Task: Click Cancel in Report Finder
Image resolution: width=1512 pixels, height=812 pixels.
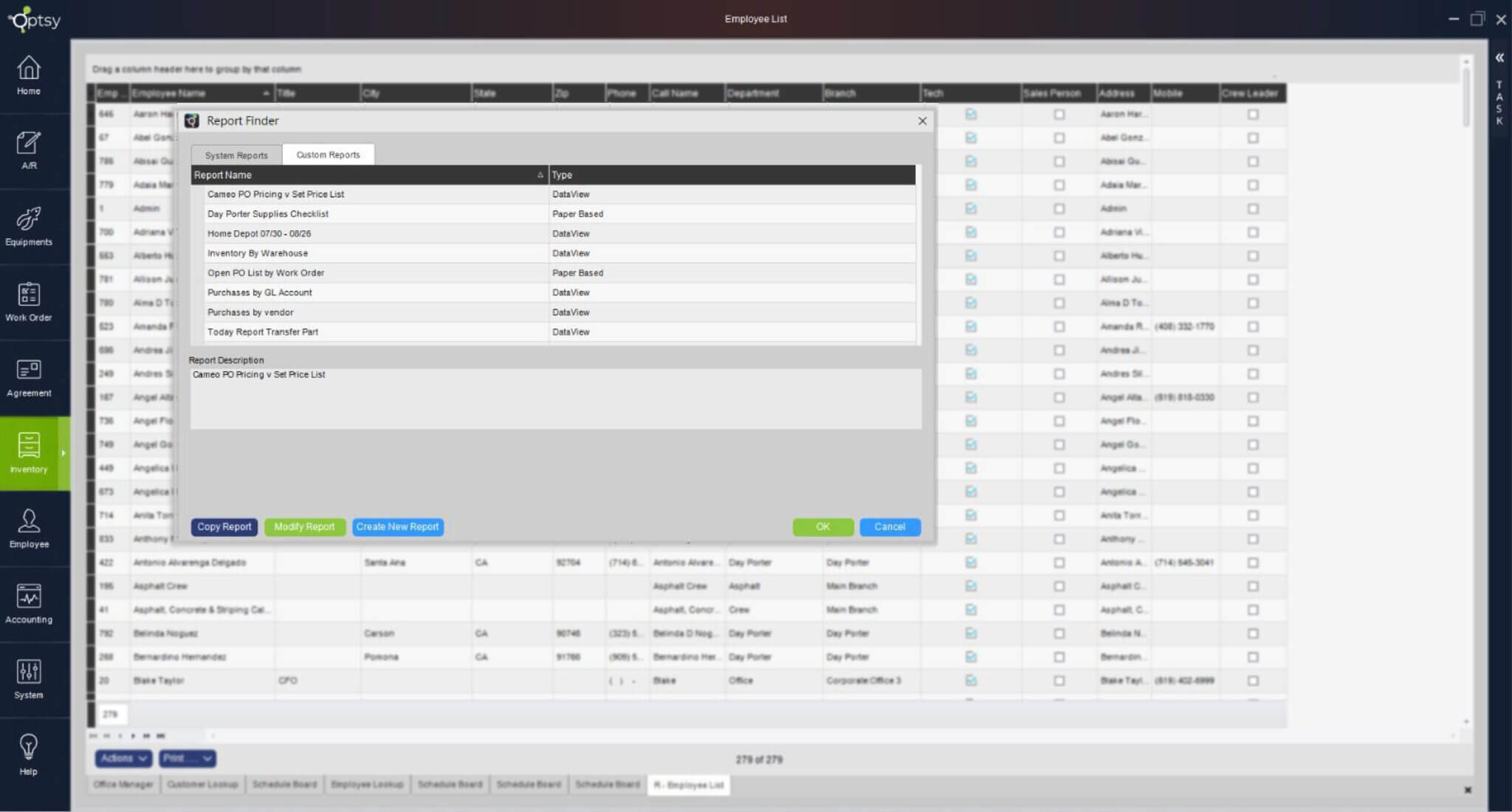Action: pyautogui.click(x=890, y=527)
